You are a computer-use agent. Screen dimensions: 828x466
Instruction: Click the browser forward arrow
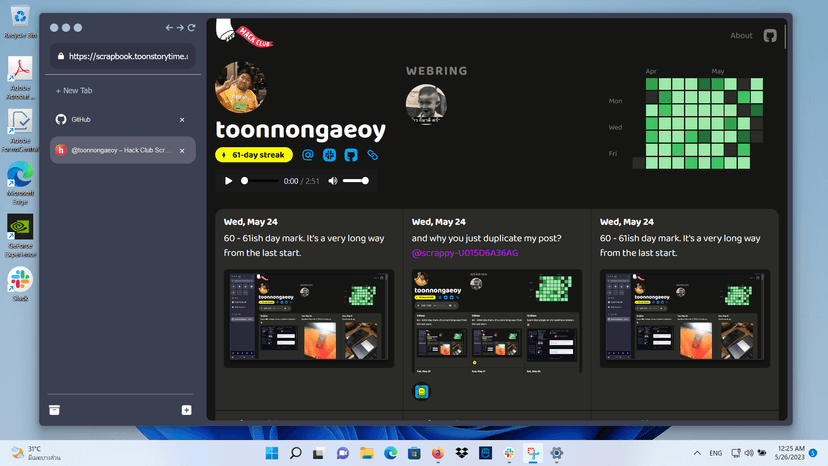click(x=180, y=27)
